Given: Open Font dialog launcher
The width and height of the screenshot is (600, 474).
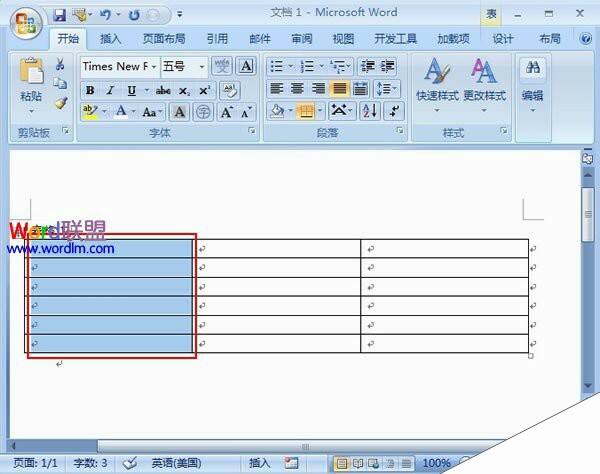Looking at the screenshot, I should point(251,131).
